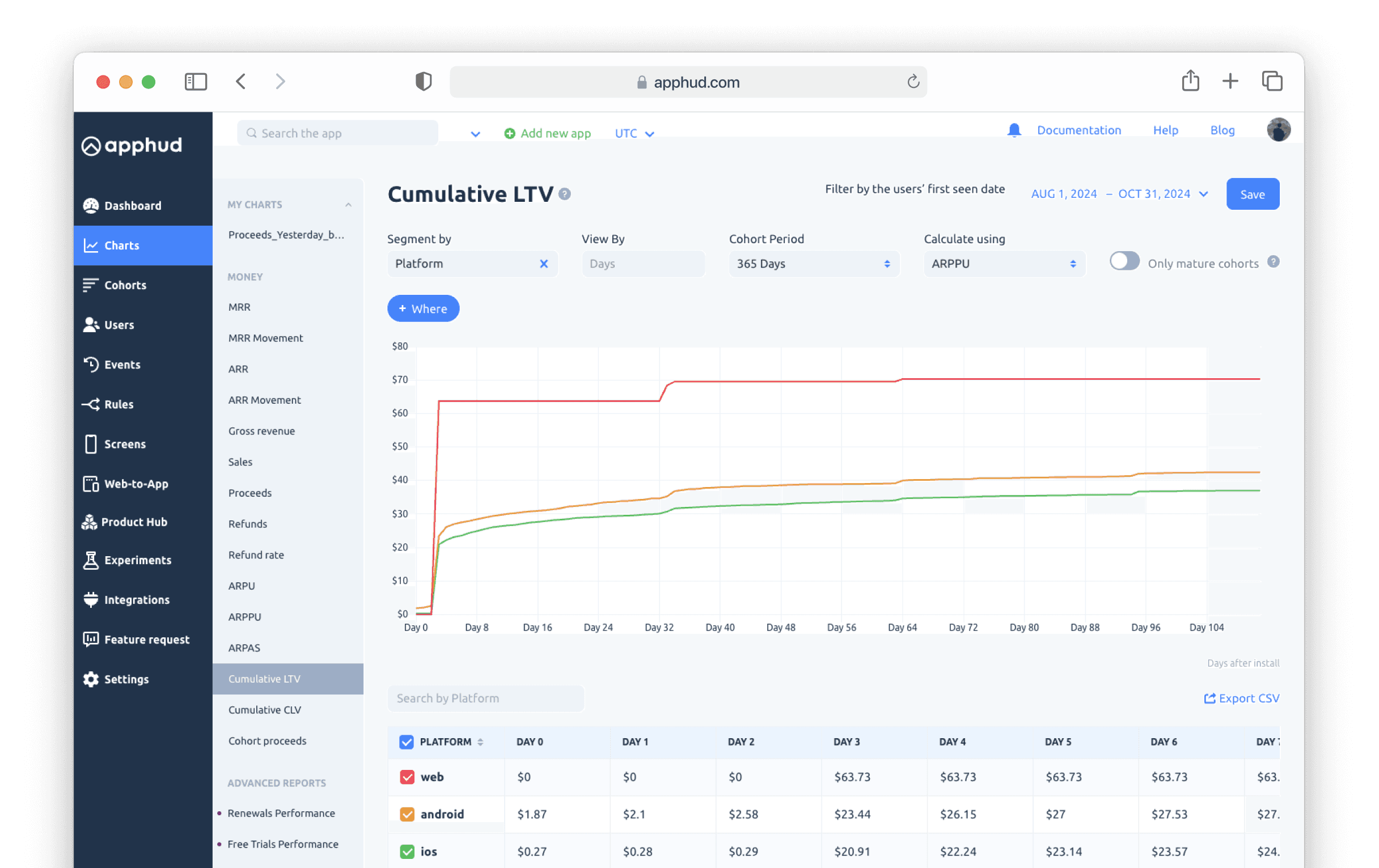Select Cumulative CLV in charts list
Image resolution: width=1379 pixels, height=868 pixels.
click(x=265, y=710)
